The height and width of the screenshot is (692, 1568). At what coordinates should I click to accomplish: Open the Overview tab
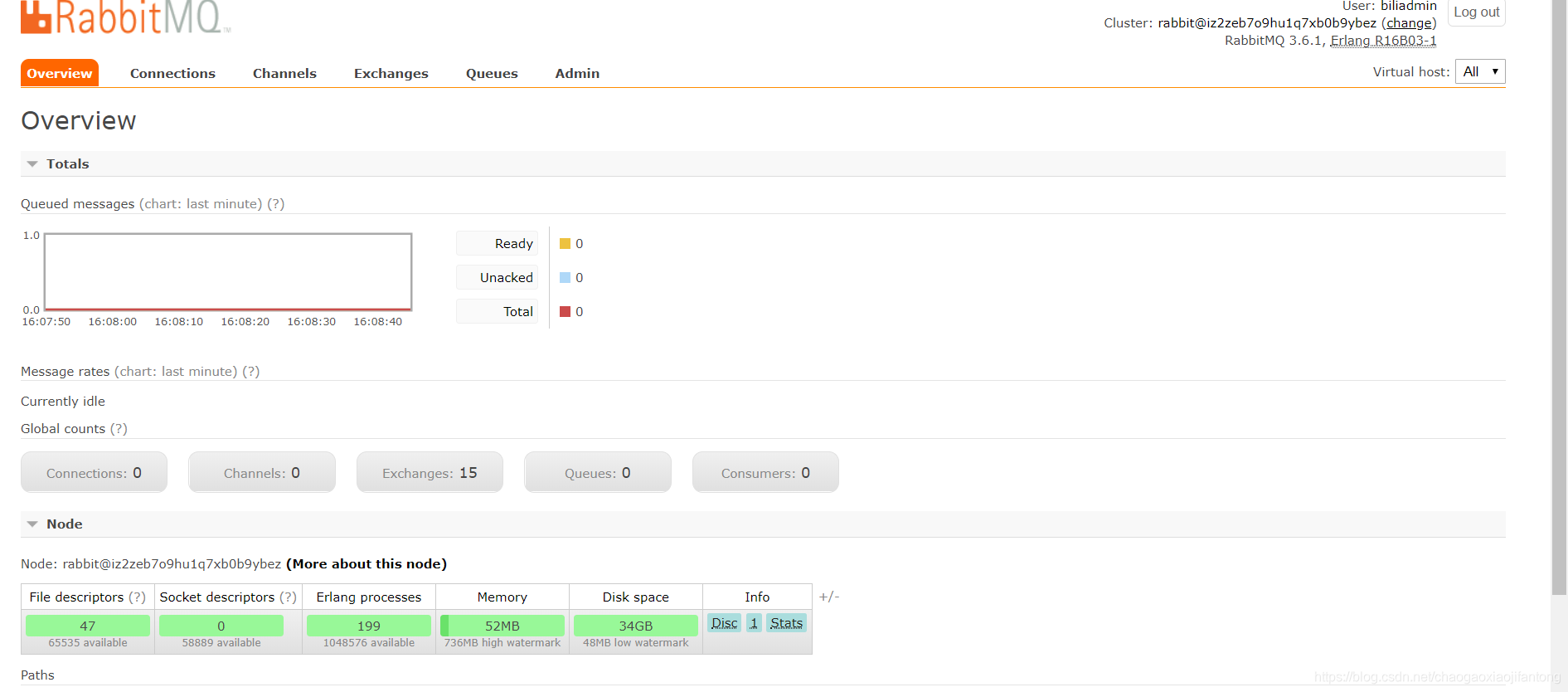[60, 73]
